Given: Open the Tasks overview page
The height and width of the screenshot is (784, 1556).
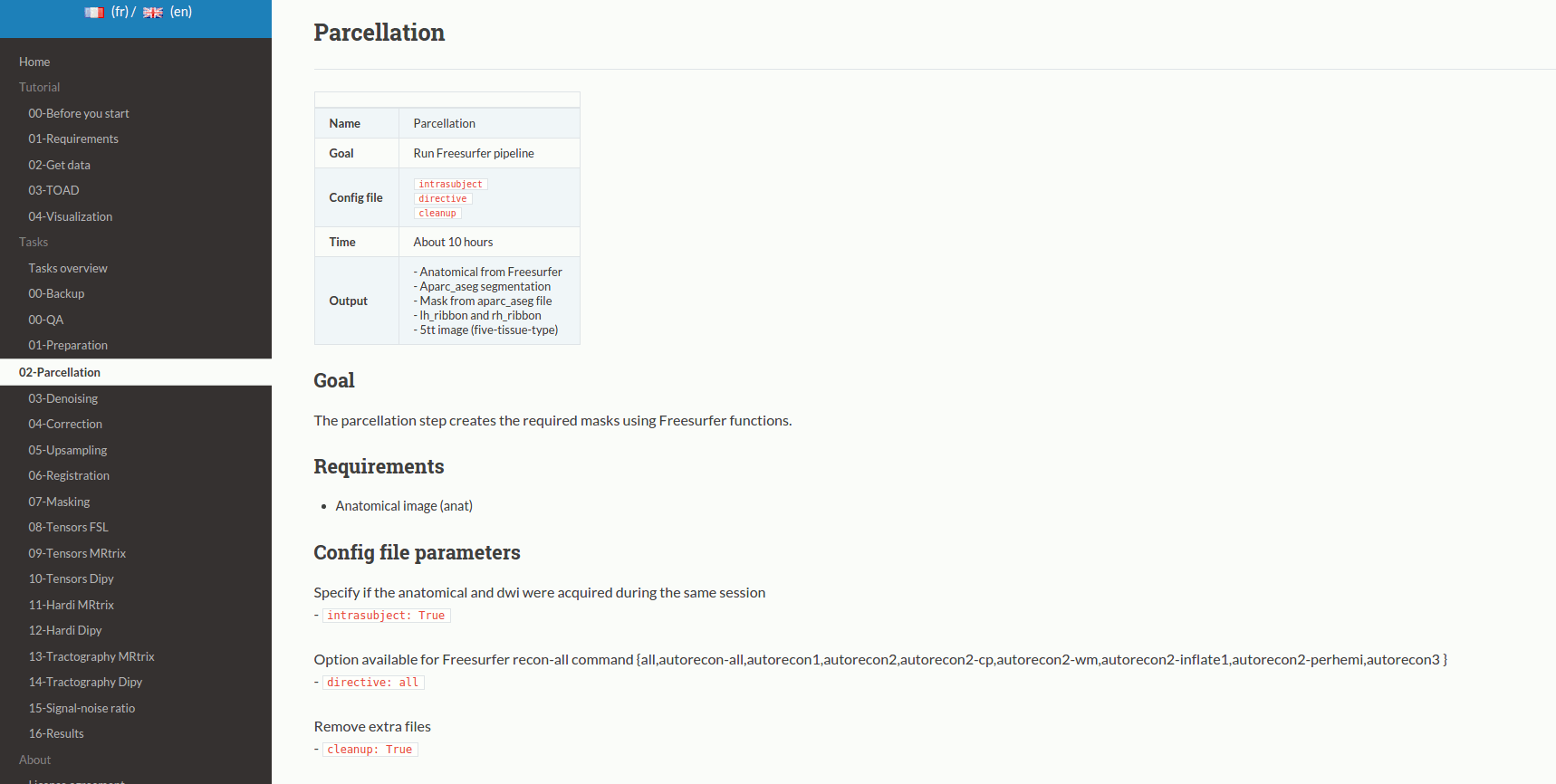Looking at the screenshot, I should (68, 268).
